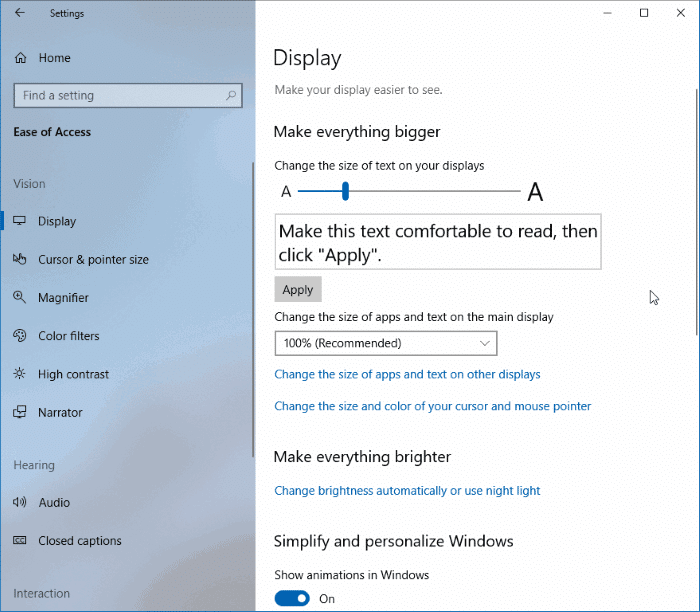Select Display label in the Vision section
The image size is (700, 612).
[57, 221]
